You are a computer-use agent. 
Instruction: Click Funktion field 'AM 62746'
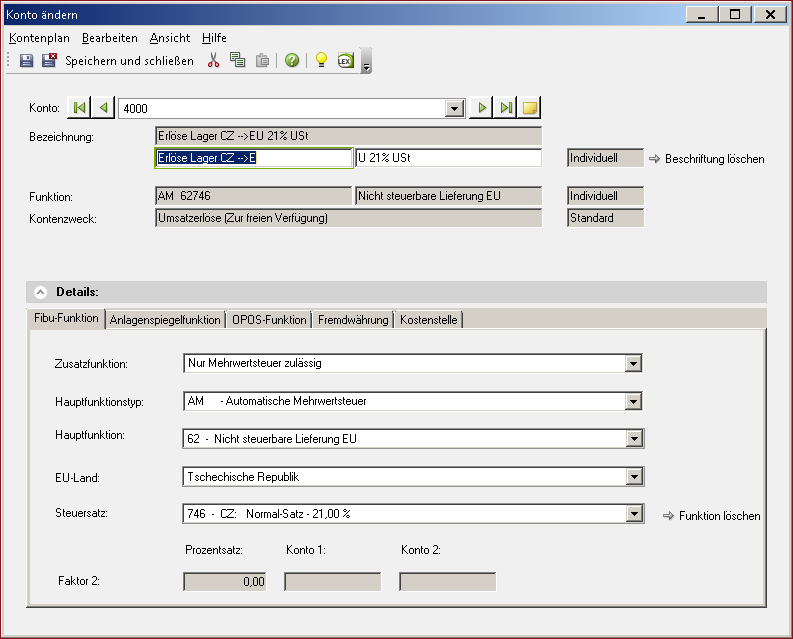[x=253, y=196]
